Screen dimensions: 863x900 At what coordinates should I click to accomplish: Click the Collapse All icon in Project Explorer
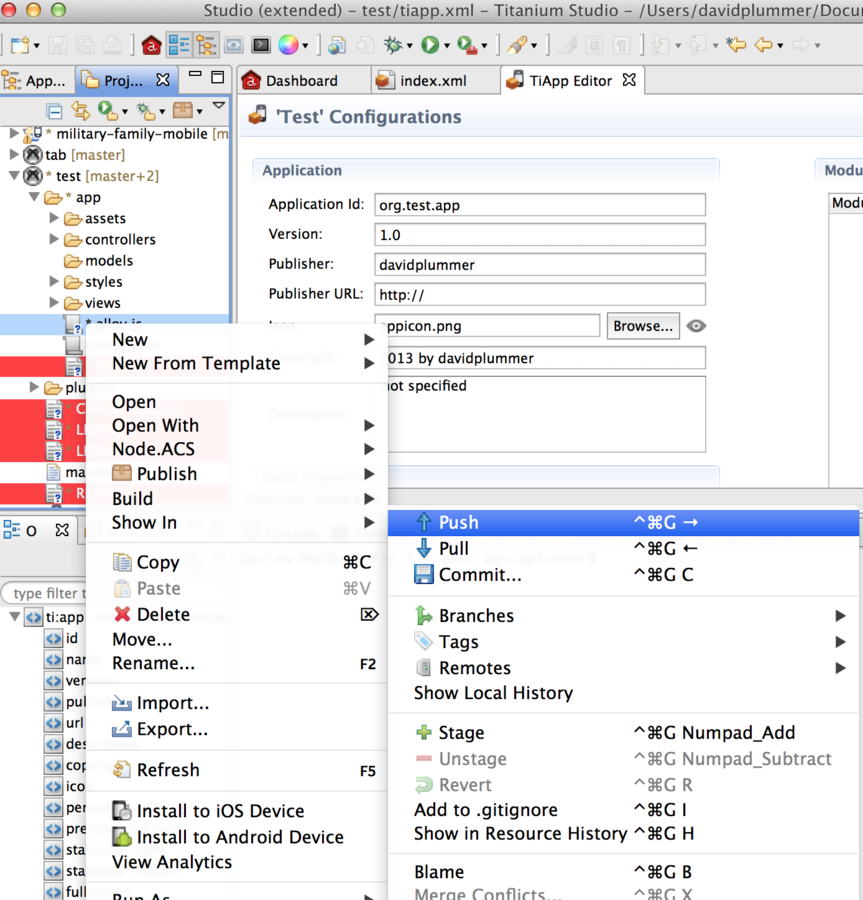coord(54,111)
